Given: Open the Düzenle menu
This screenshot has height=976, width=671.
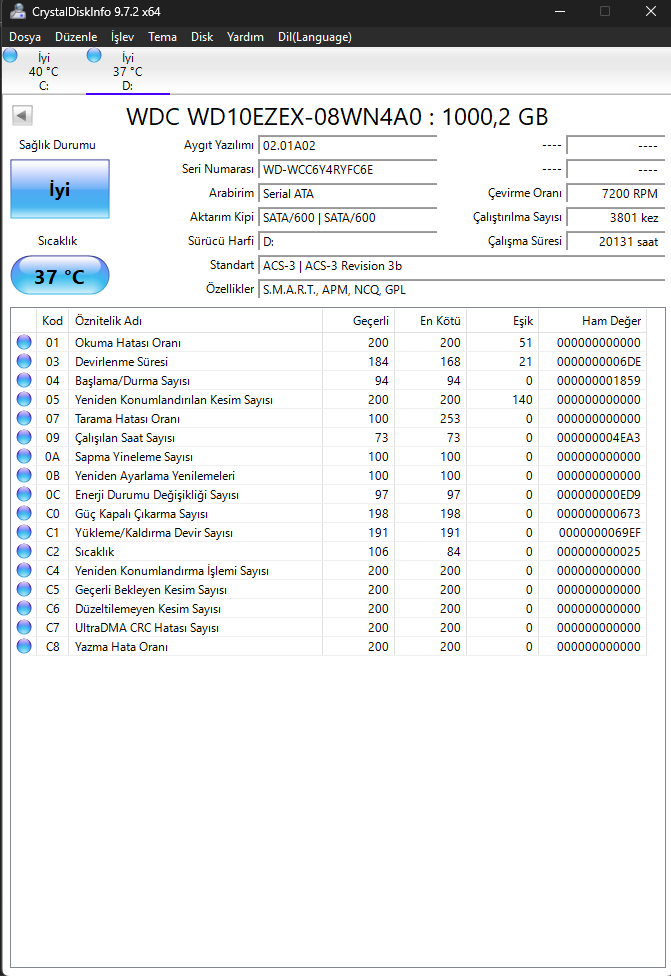Looking at the screenshot, I should [x=76, y=37].
